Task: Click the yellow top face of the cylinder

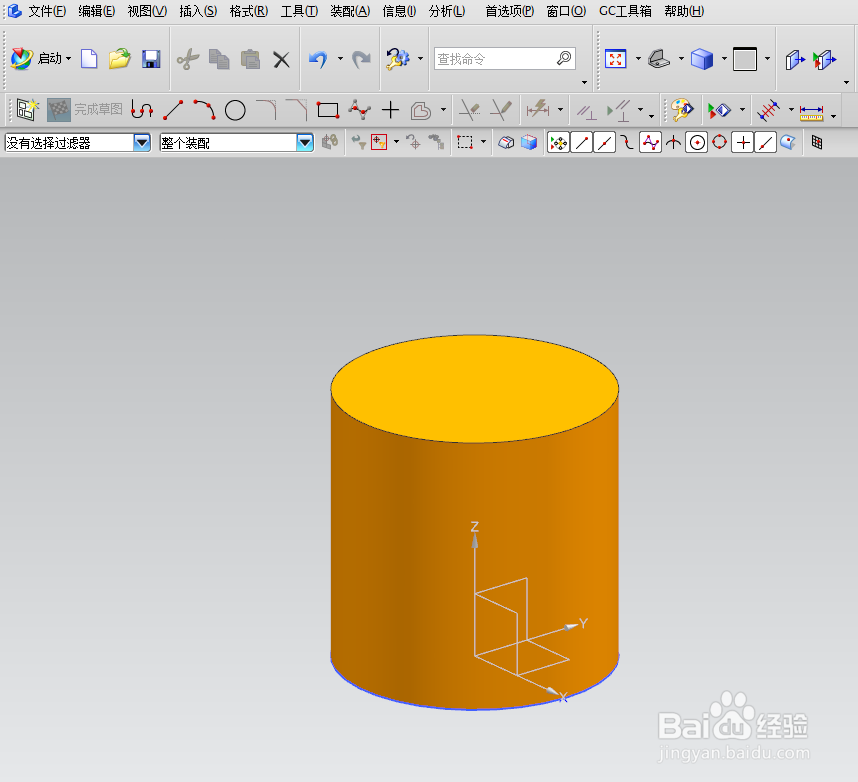Action: coord(474,388)
